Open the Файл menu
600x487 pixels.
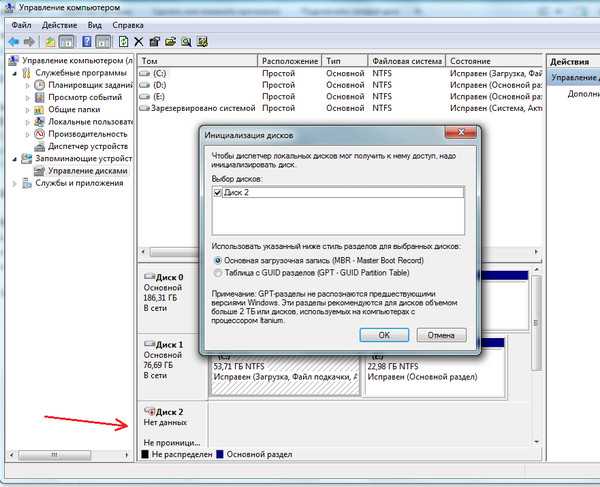point(21,25)
